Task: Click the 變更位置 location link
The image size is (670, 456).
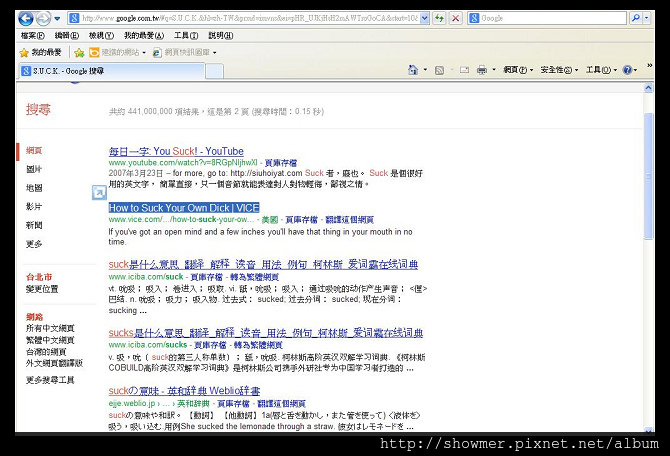Action: 42,289
